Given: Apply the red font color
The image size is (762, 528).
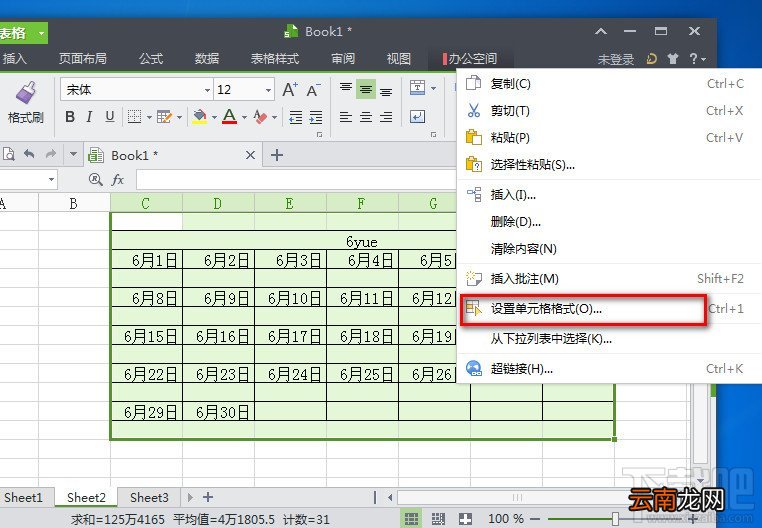Looking at the screenshot, I should pyautogui.click(x=229, y=117).
